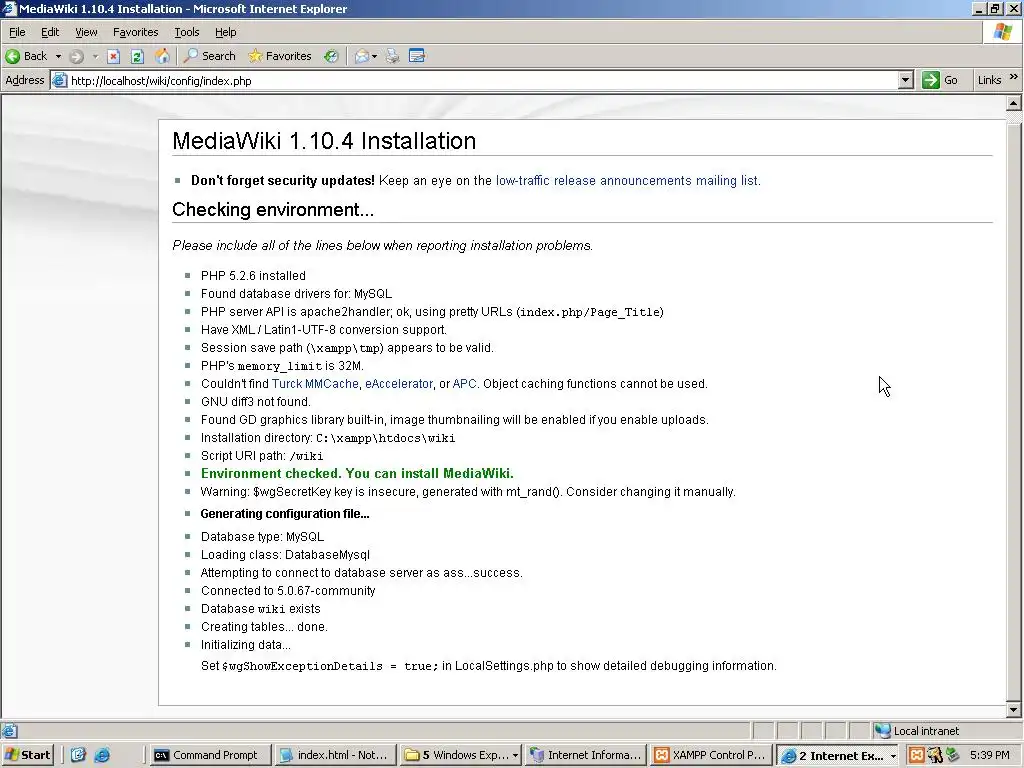Launch Internet Explorer from quick launch
1024x768 pixels.
pyautogui.click(x=102, y=756)
